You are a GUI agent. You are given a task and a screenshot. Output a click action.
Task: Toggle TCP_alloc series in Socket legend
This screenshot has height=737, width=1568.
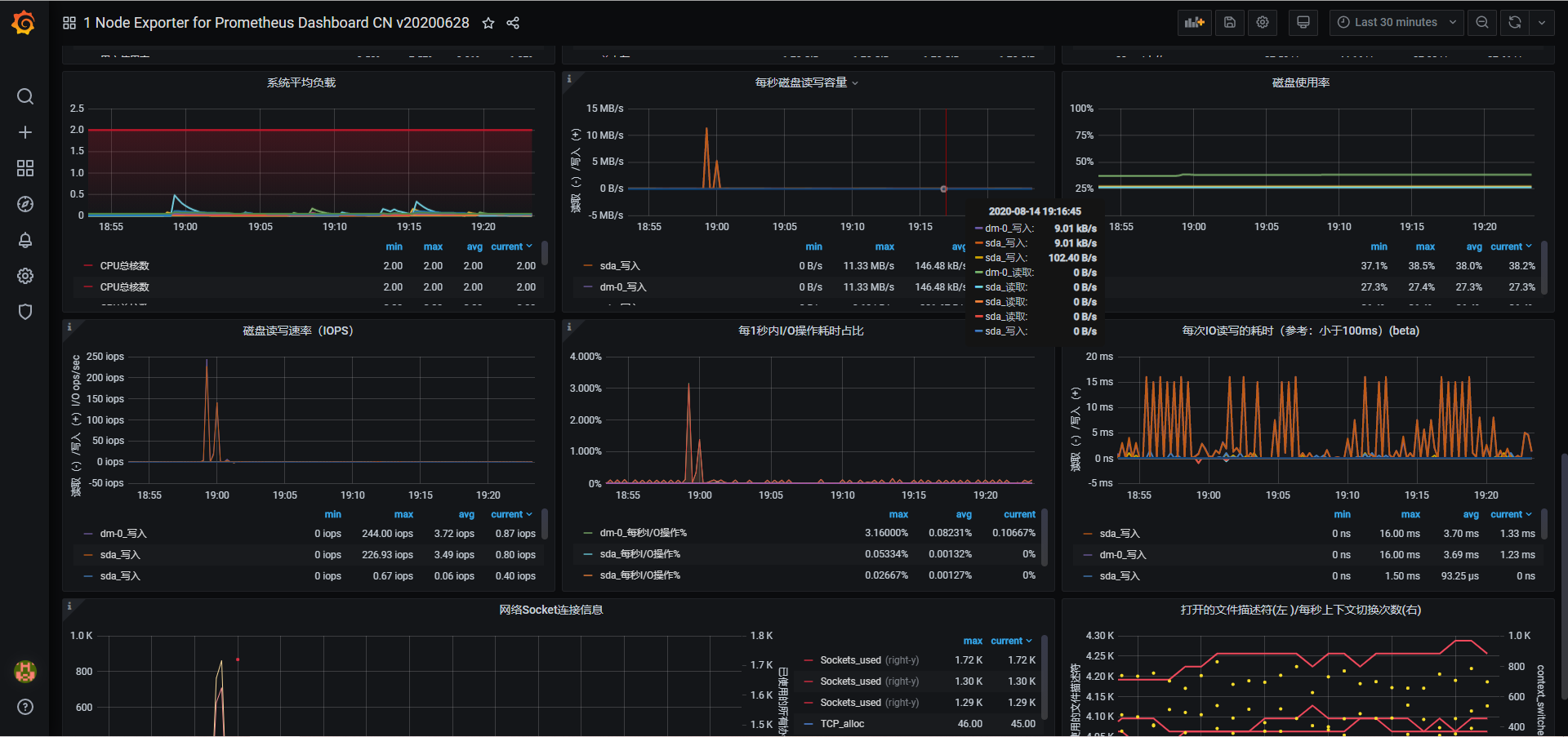842,724
